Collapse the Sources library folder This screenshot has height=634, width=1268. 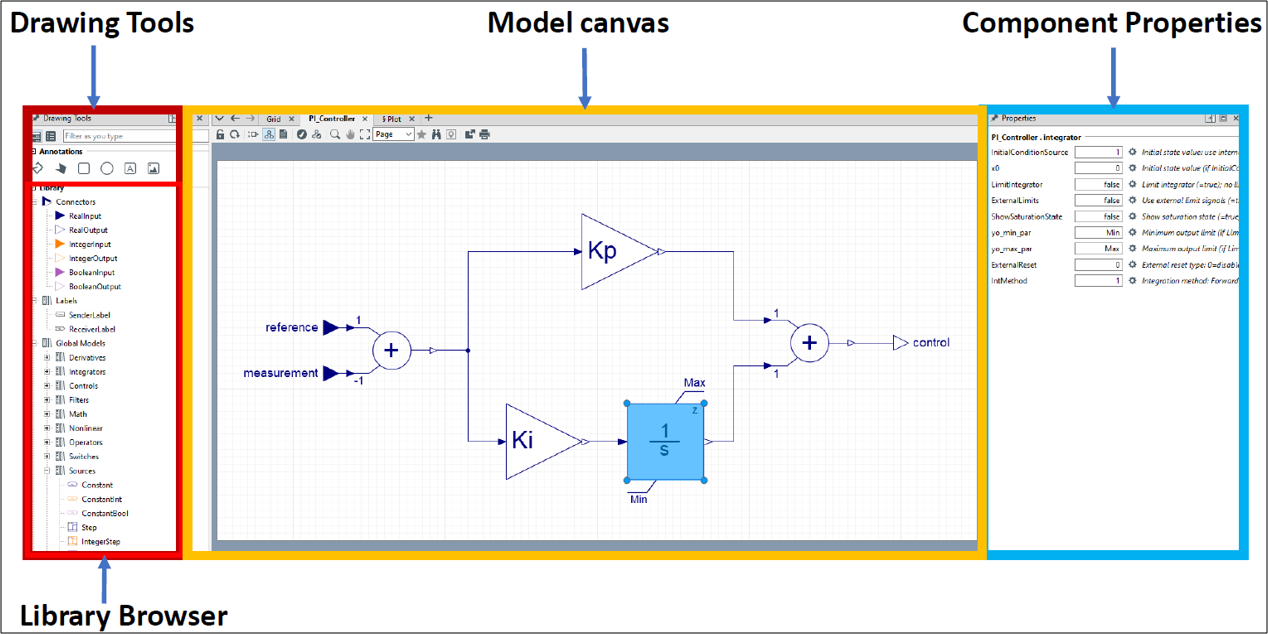pyautogui.click(x=47, y=470)
